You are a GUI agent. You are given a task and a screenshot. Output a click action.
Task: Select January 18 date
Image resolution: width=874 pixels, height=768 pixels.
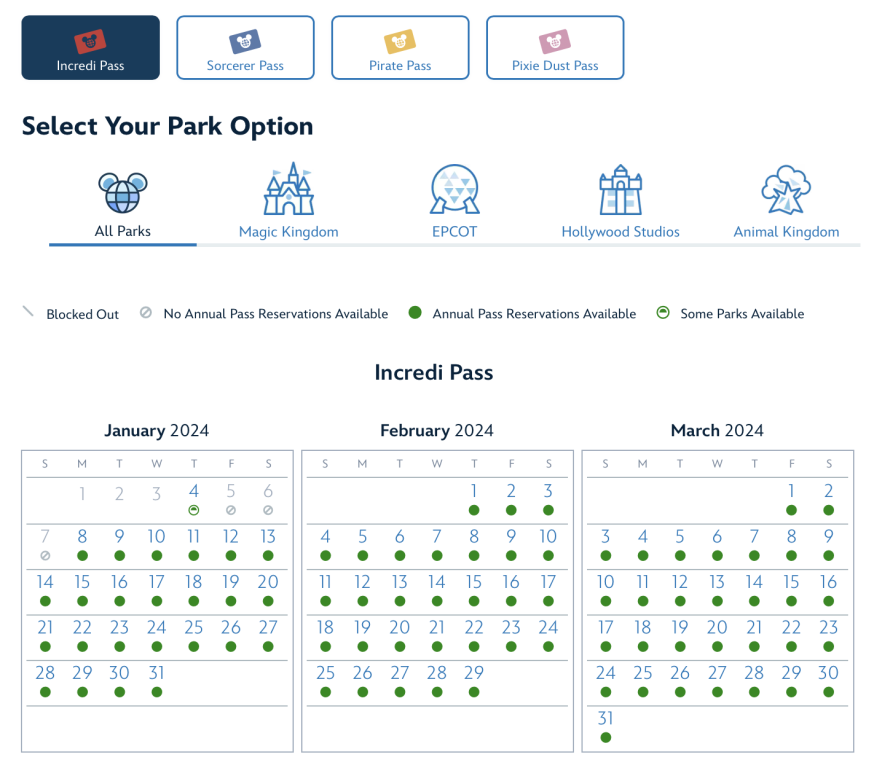(x=193, y=582)
